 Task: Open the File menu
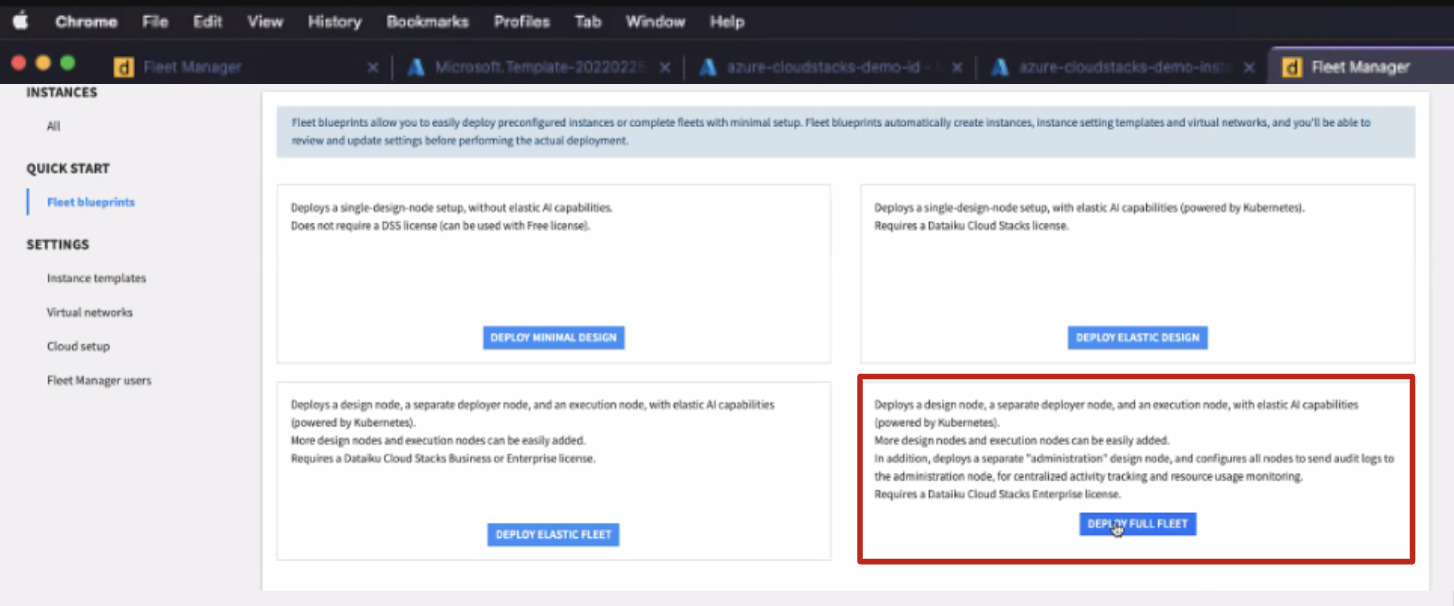155,21
